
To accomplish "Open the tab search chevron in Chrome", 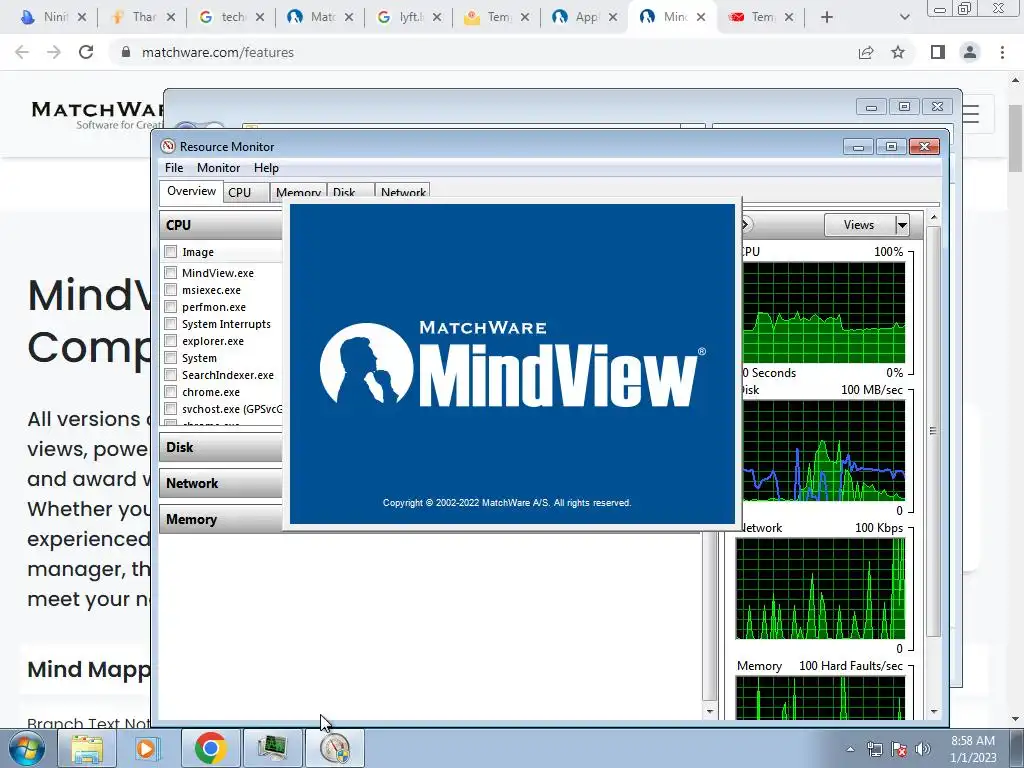I will click(x=904, y=17).
